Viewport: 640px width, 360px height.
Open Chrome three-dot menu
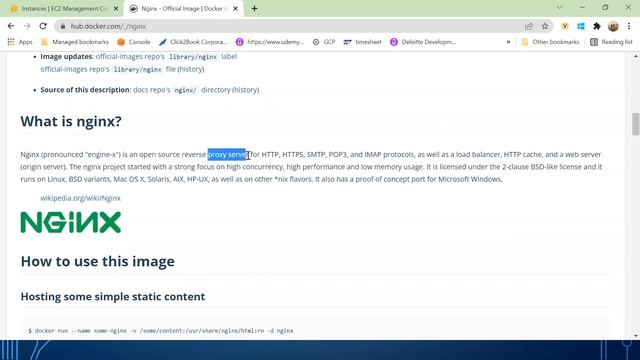click(x=629, y=26)
